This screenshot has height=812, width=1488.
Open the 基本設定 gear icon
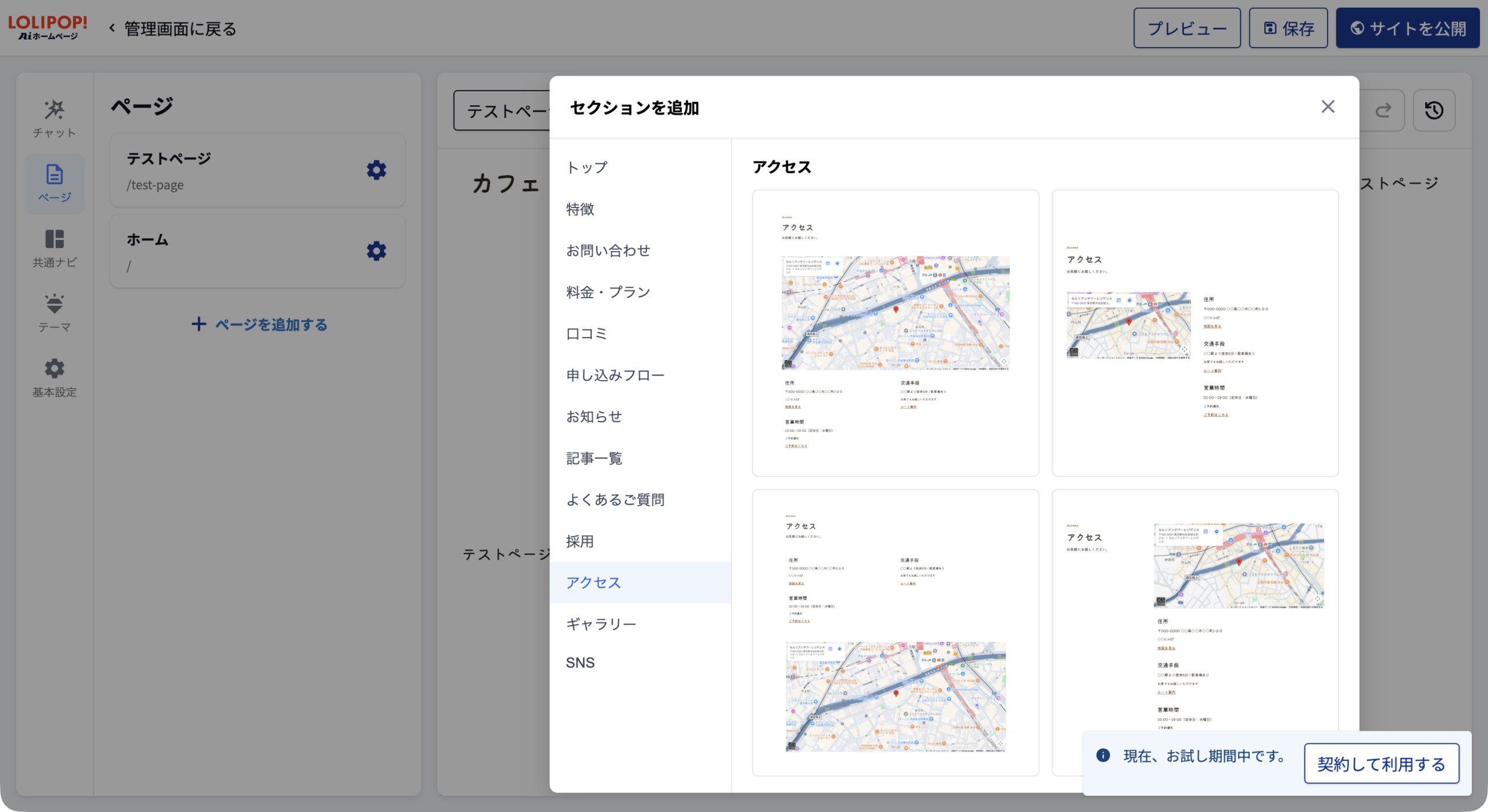(54, 378)
